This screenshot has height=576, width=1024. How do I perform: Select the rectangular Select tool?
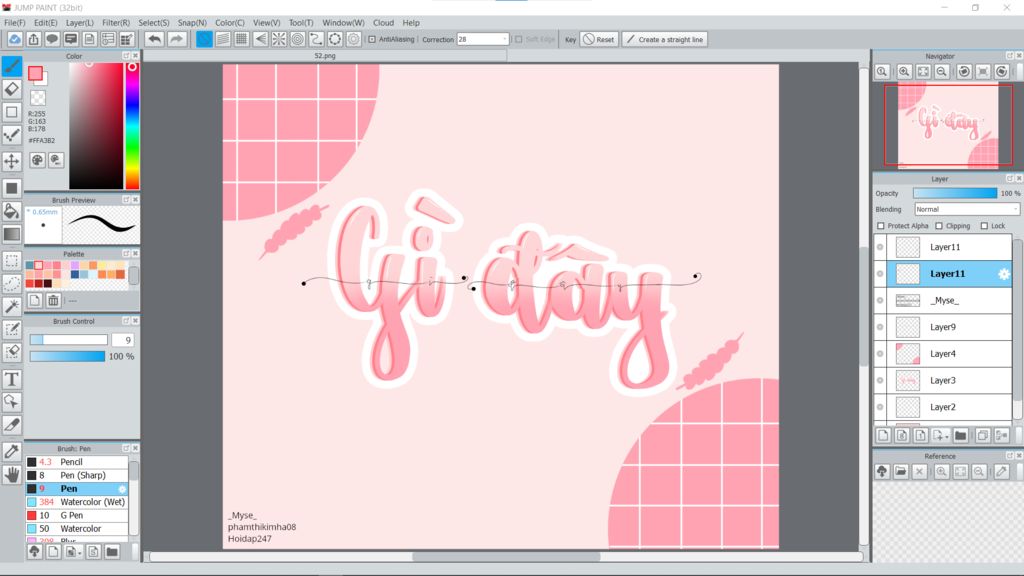coord(12,261)
